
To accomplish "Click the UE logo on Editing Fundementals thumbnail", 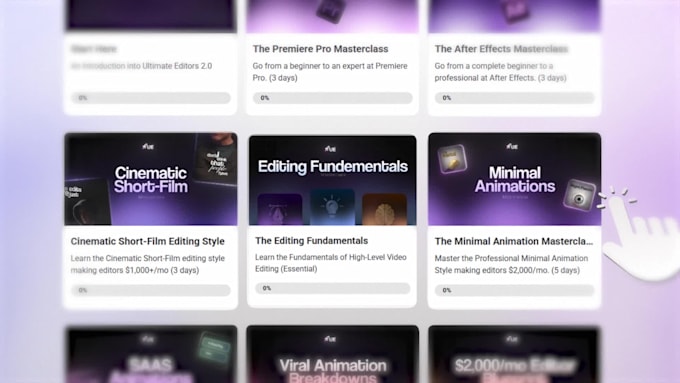I will (x=330, y=149).
